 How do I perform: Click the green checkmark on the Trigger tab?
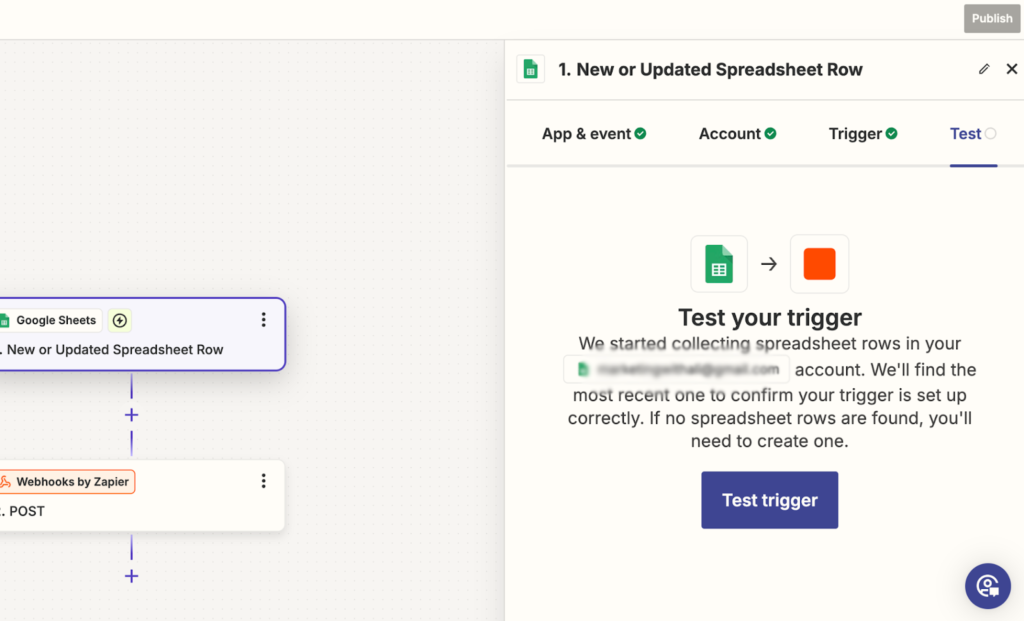pyautogui.click(x=890, y=132)
